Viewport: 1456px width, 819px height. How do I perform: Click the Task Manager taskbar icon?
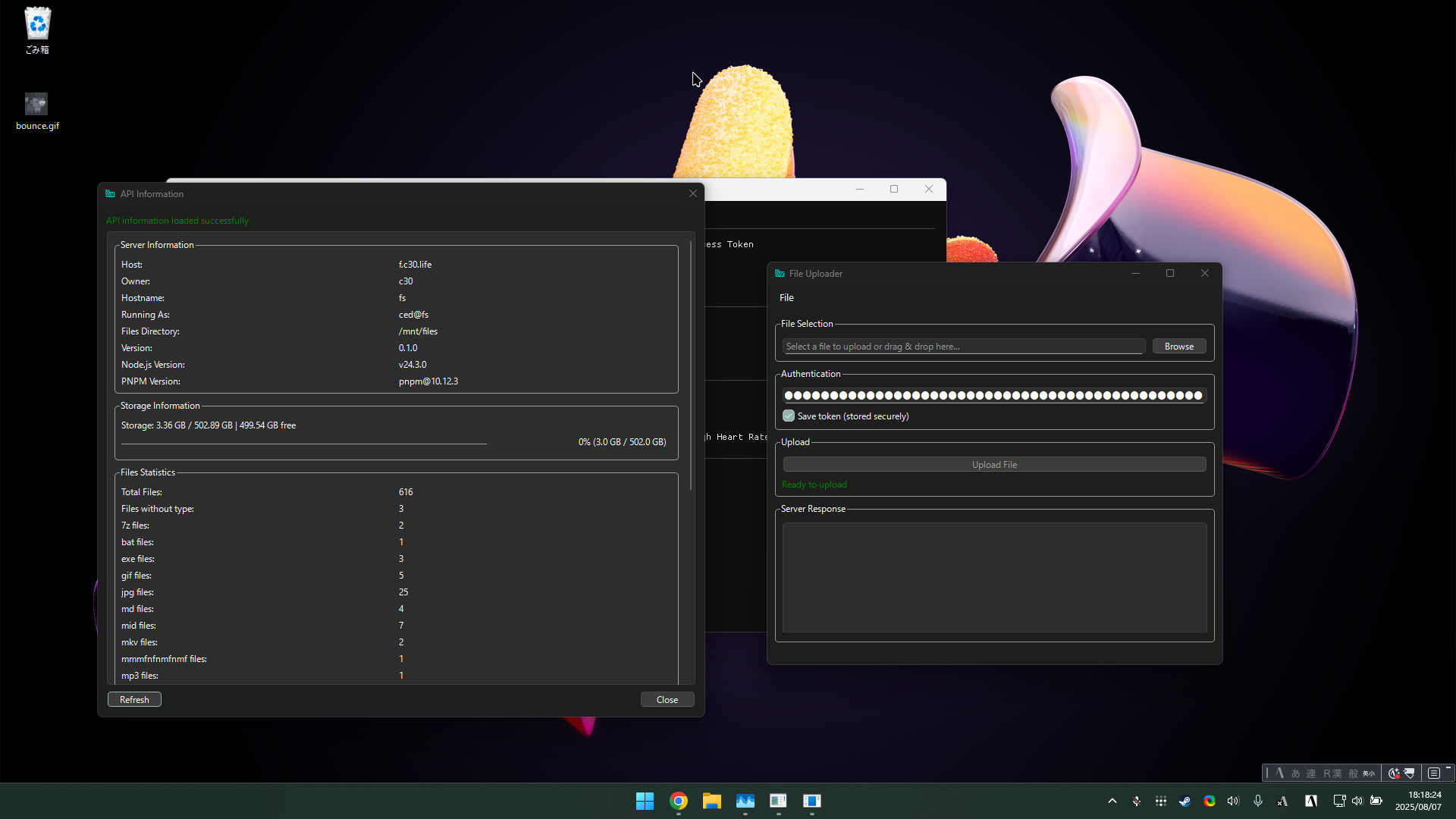click(745, 801)
